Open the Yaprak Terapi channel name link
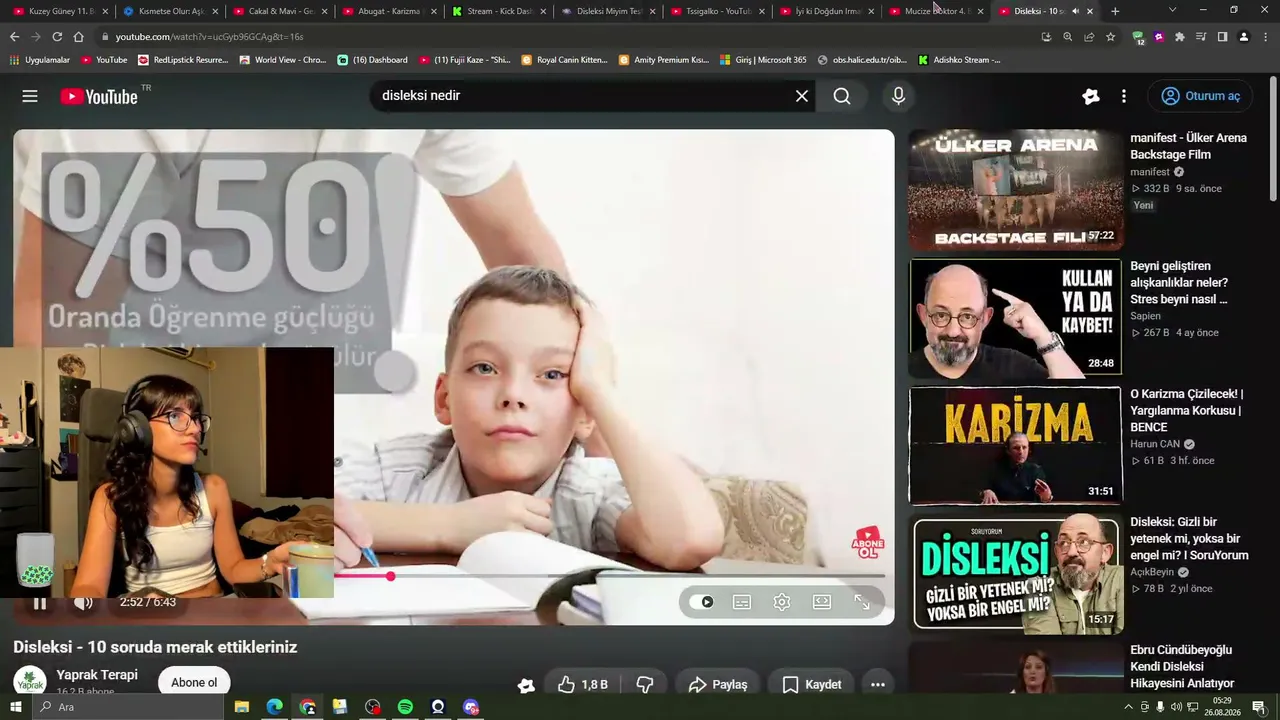1280x720 pixels. 97,675
